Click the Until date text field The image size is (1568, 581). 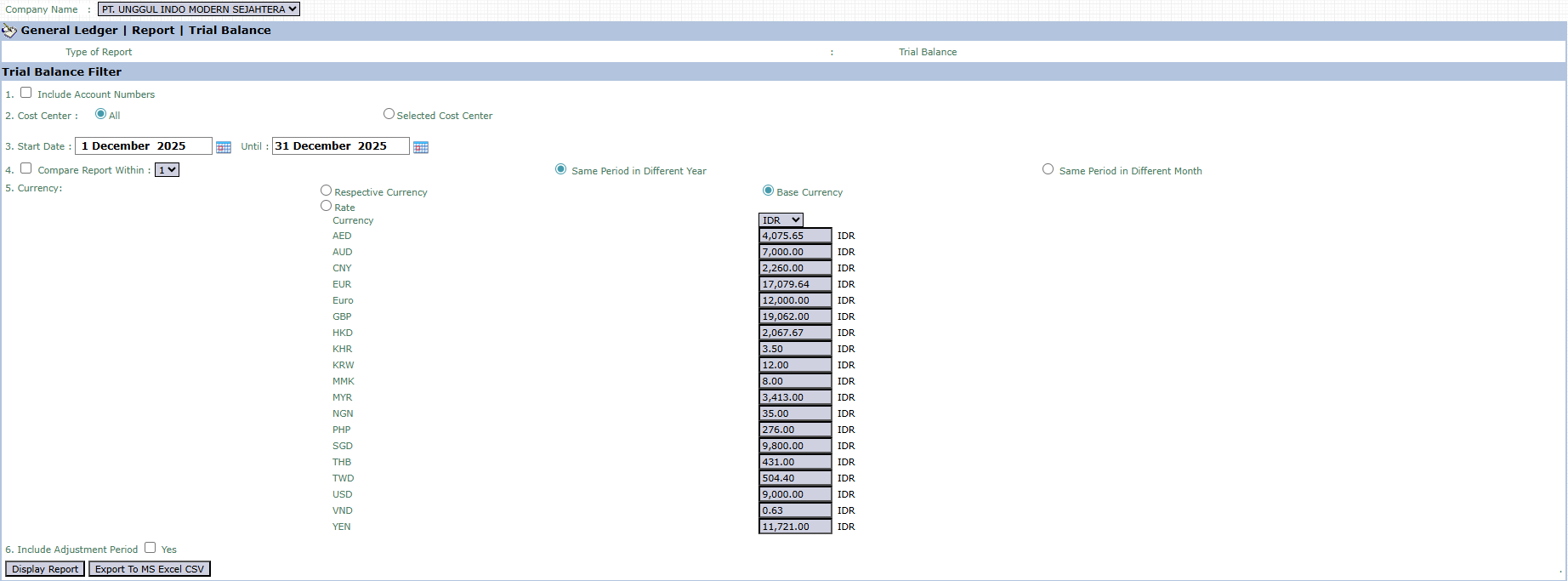coord(340,146)
